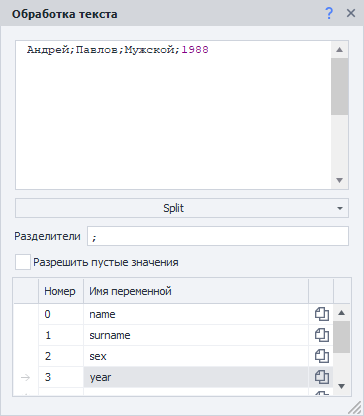Click the Разделители input field

[x=218, y=236]
